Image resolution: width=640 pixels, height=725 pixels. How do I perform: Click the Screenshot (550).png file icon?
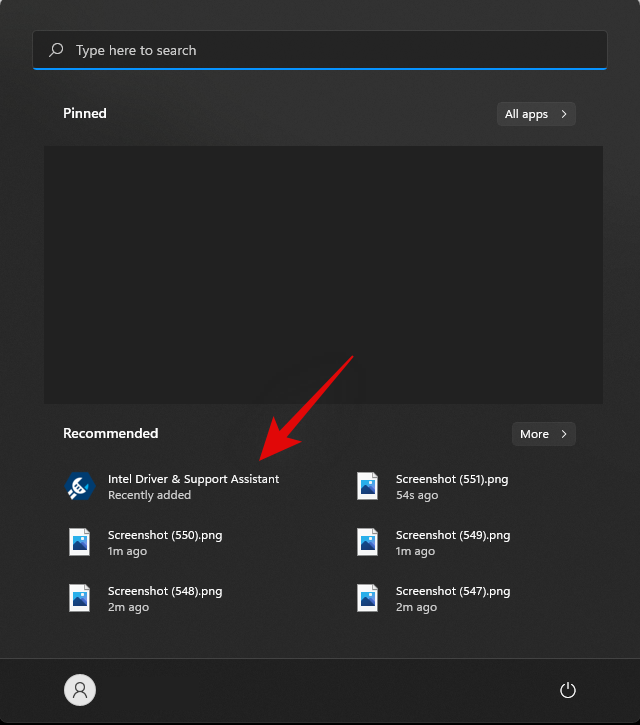coord(80,542)
